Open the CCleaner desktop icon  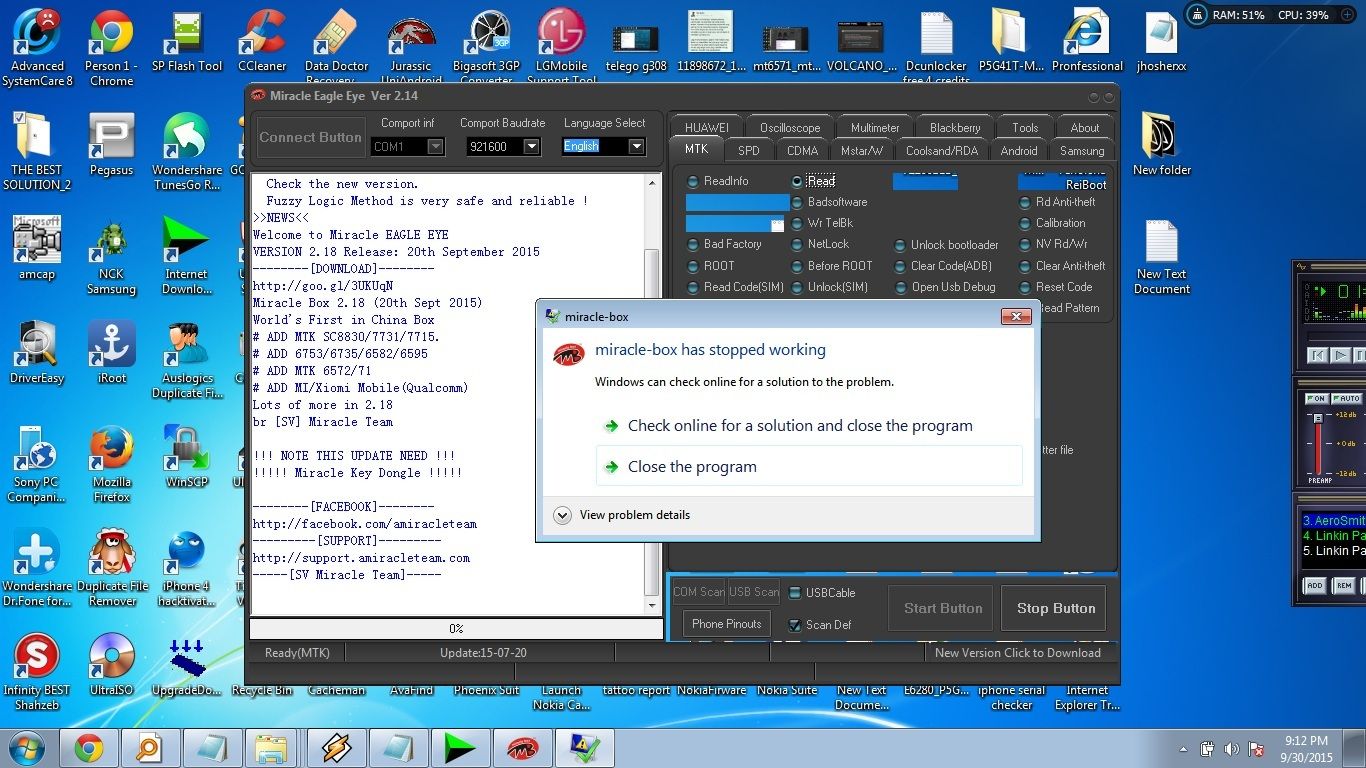262,38
